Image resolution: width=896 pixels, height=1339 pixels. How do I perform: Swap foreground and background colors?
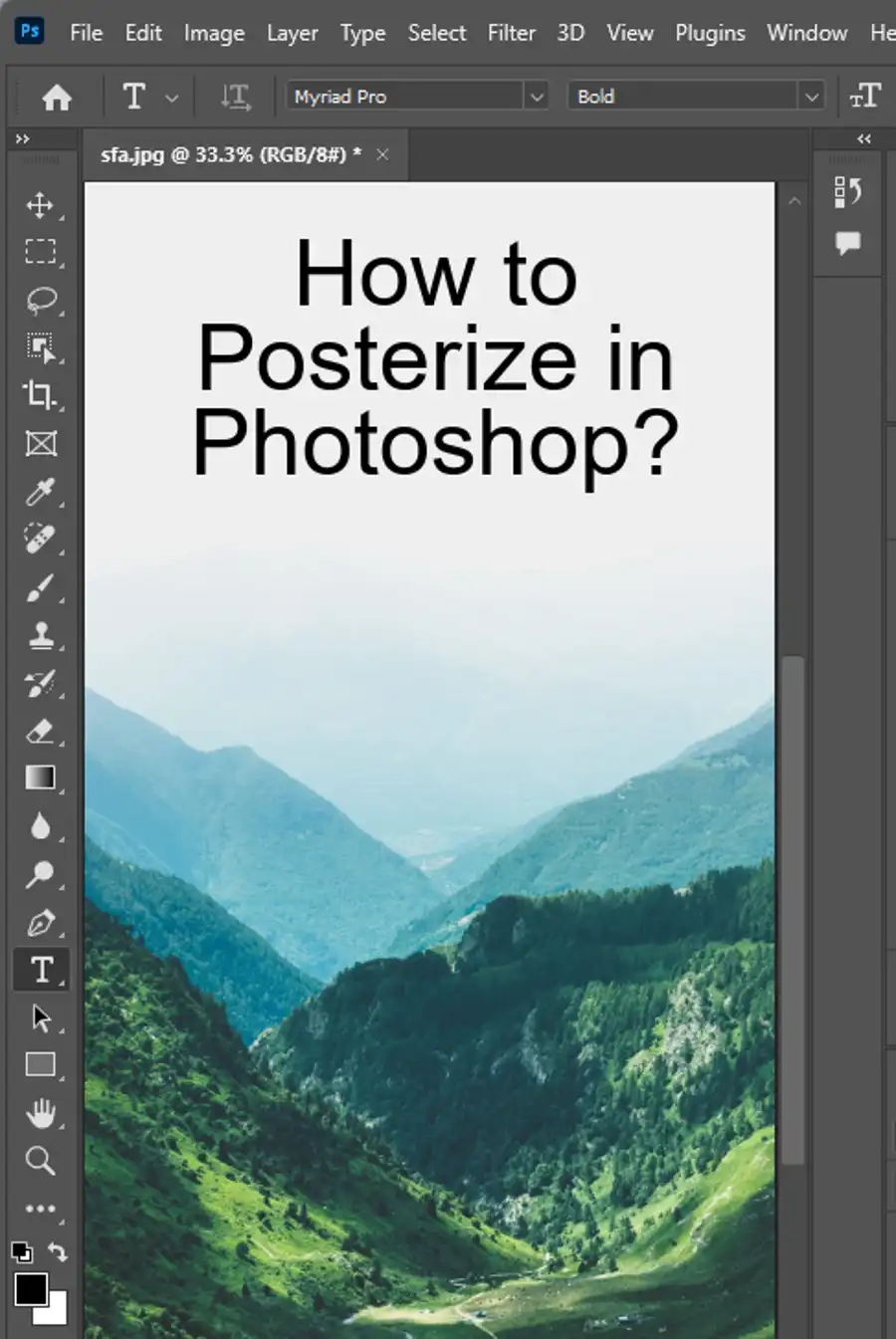[58, 1251]
